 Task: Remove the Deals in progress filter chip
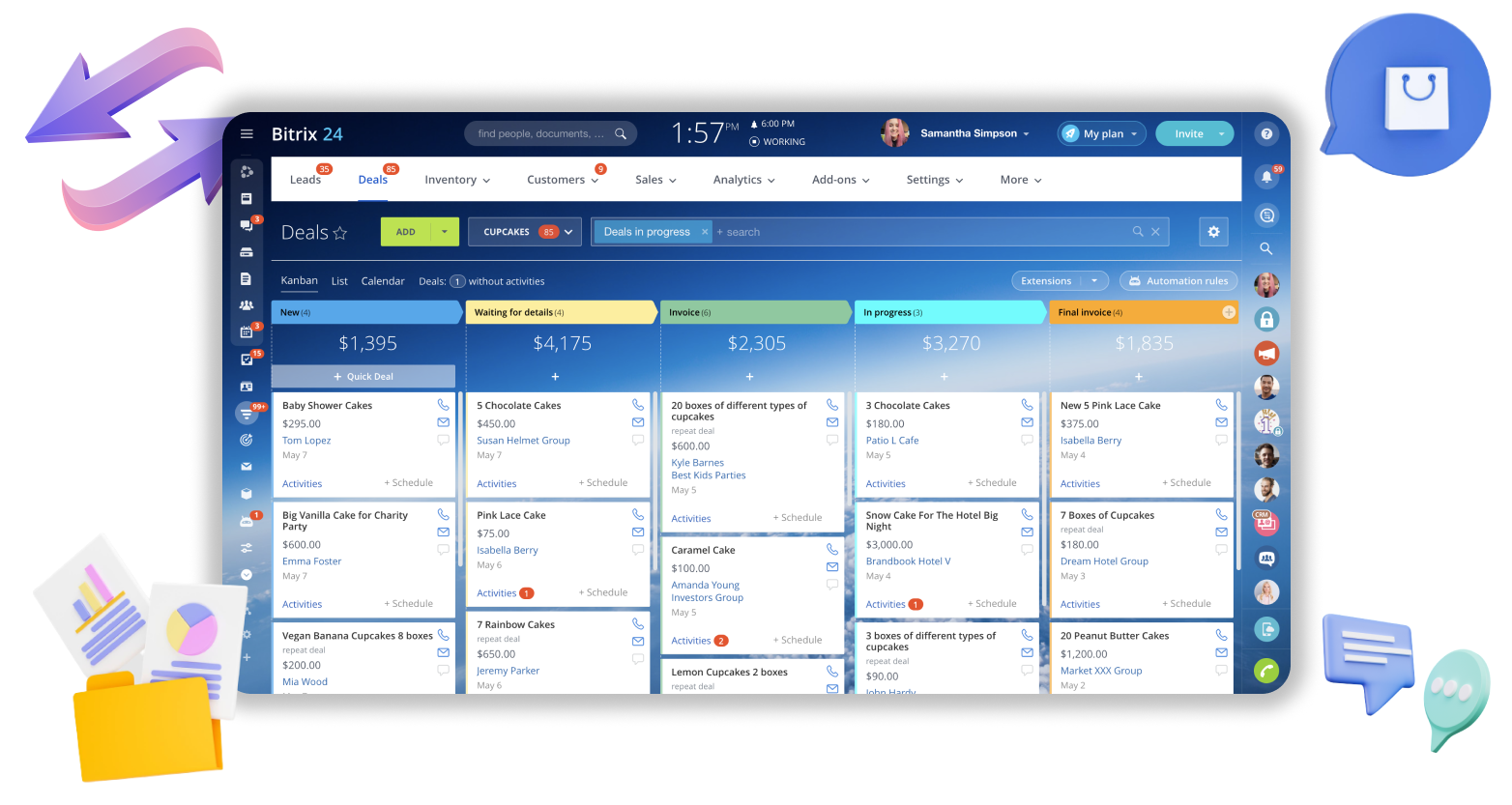pos(705,232)
